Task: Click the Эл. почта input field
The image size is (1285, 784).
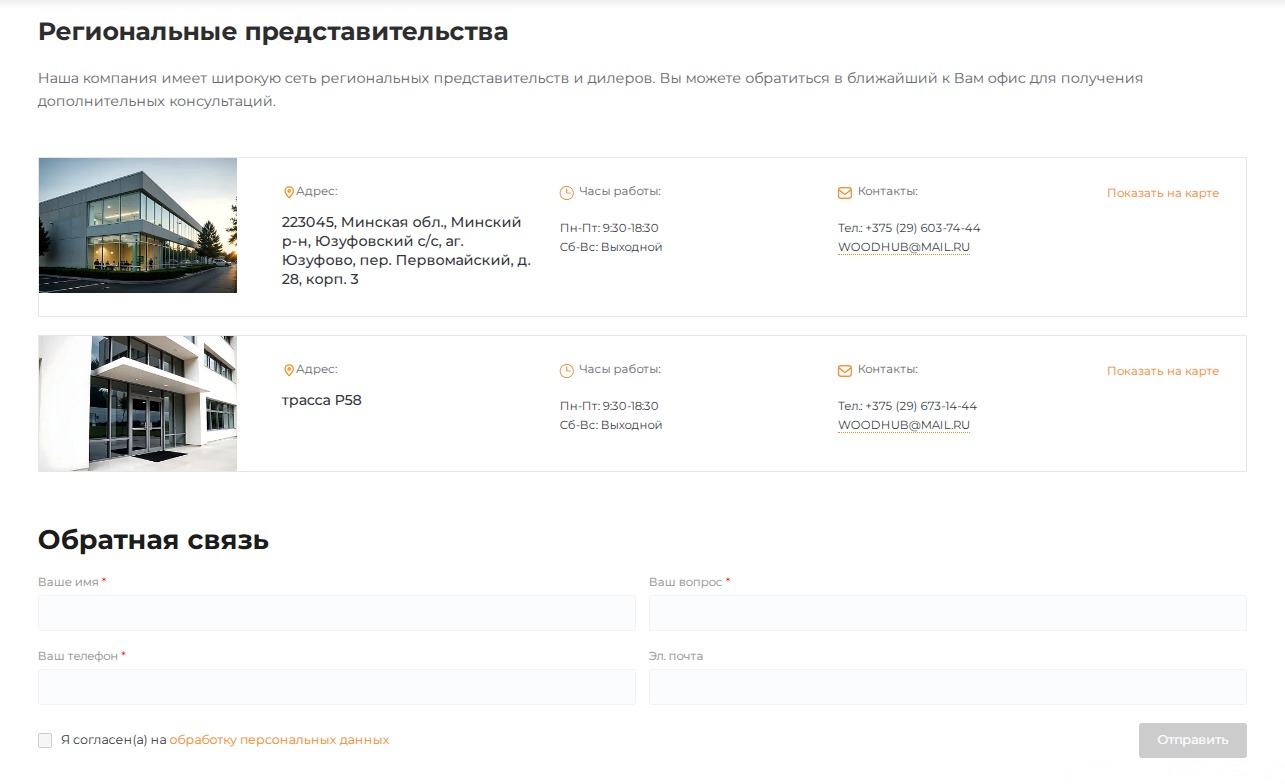Action: pos(948,686)
